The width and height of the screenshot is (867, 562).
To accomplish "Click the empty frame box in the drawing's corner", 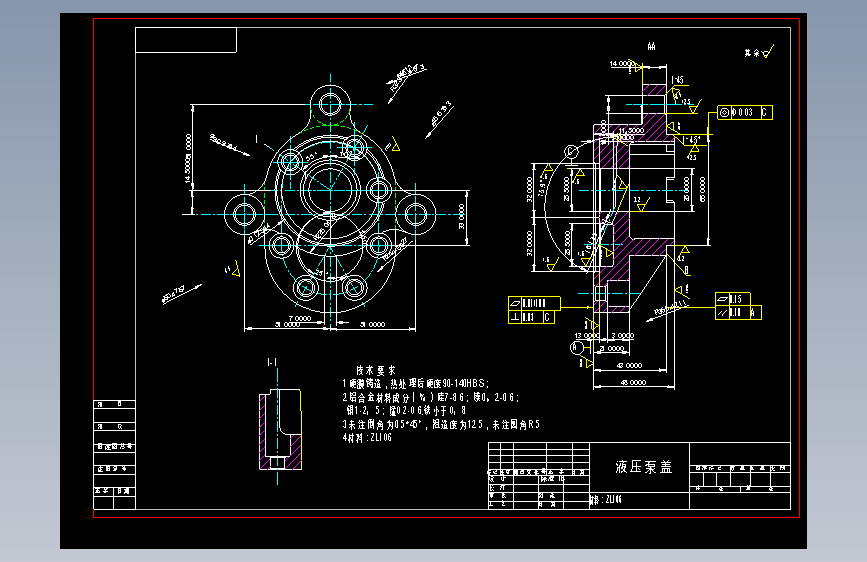I will [x=186, y=40].
